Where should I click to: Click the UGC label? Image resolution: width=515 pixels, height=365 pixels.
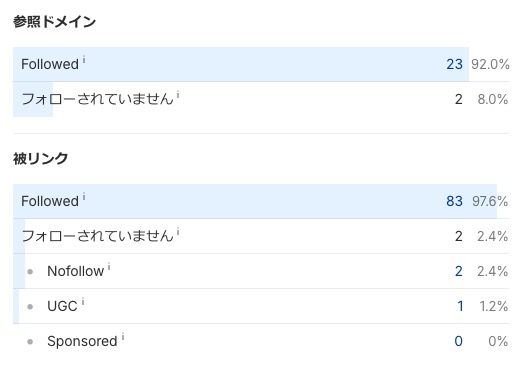[x=62, y=306]
